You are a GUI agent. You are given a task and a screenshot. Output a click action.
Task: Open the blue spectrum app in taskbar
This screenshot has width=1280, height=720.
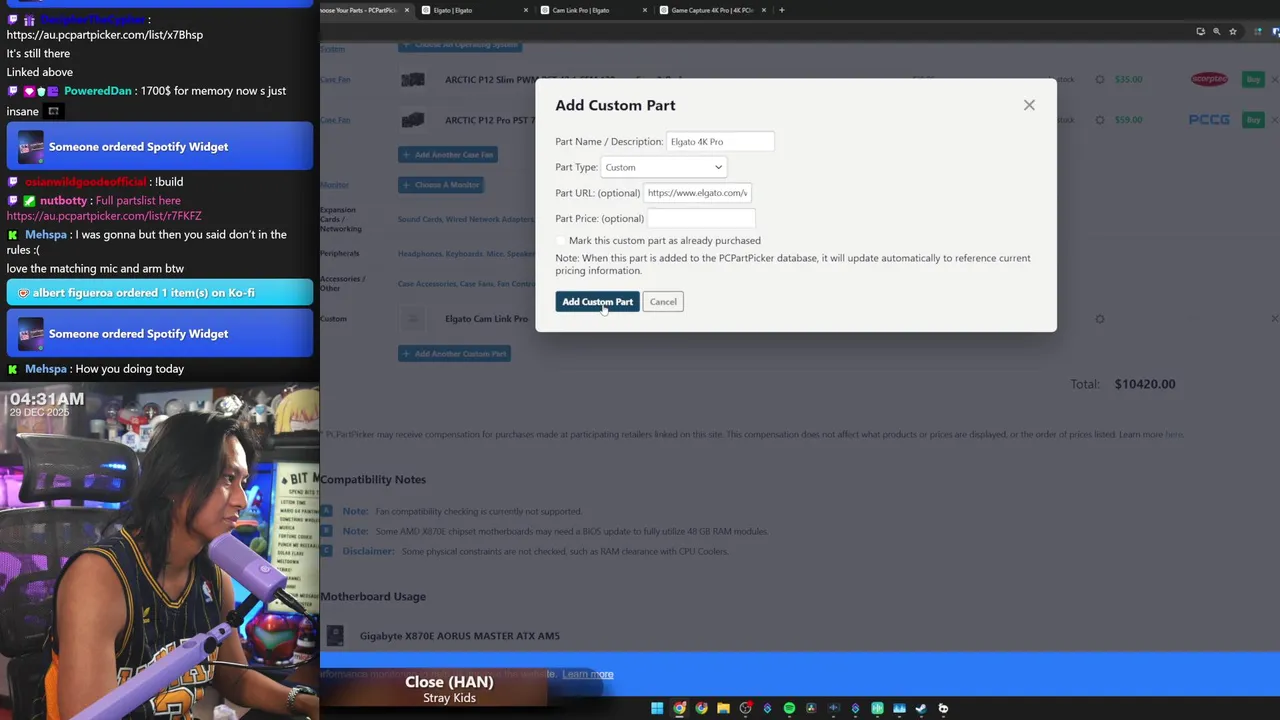click(899, 708)
